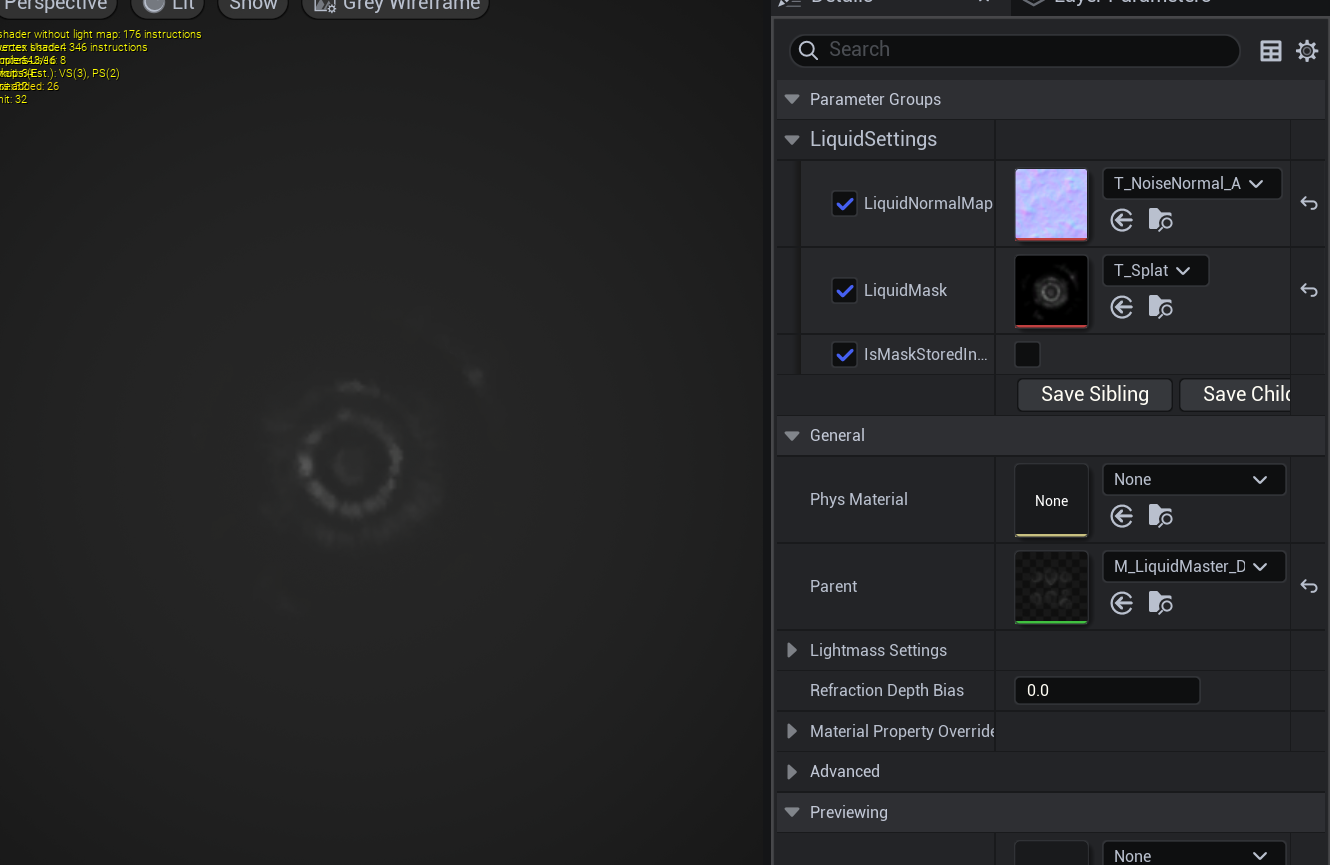Click the Save Child button
The width and height of the screenshot is (1330, 865).
tap(1235, 395)
